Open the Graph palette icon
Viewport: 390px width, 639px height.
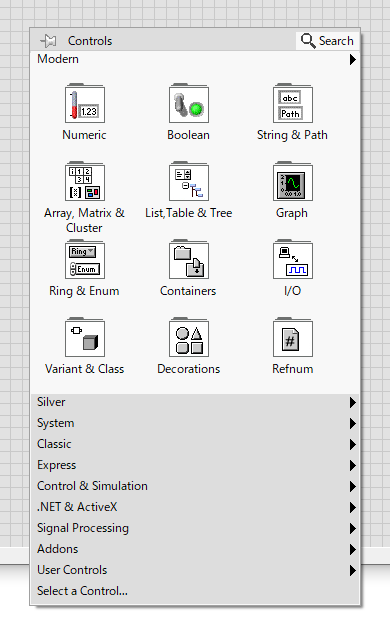coord(293,181)
